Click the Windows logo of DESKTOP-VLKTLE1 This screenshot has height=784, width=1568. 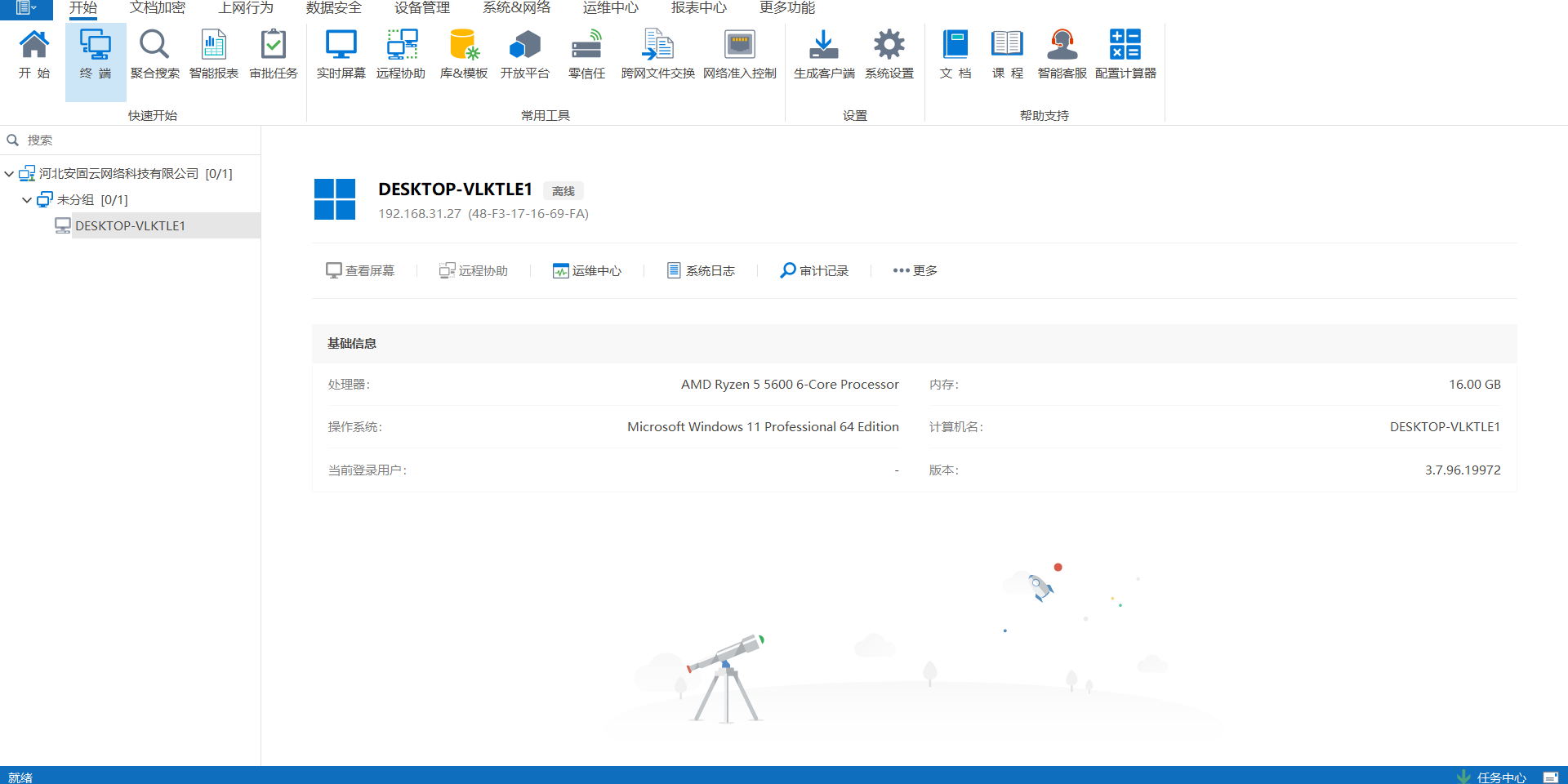pyautogui.click(x=335, y=199)
